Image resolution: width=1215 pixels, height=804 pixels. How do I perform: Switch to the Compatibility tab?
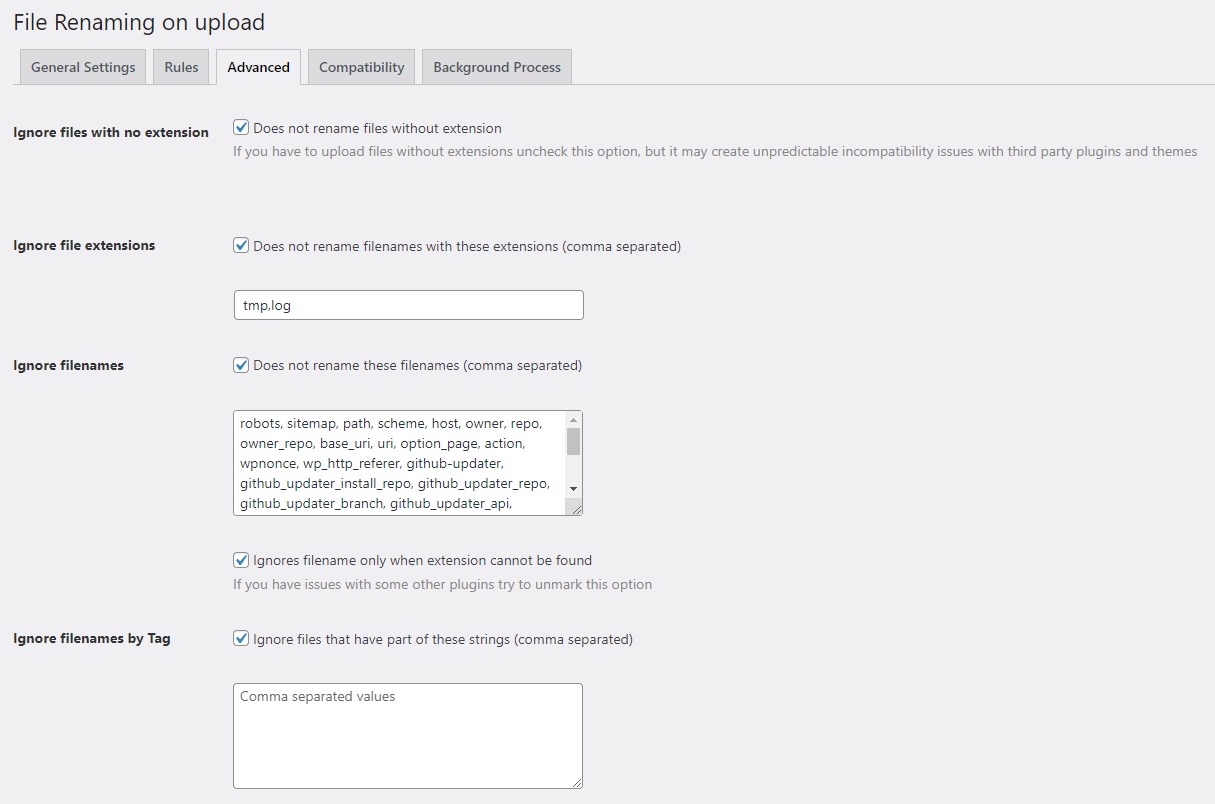361,66
